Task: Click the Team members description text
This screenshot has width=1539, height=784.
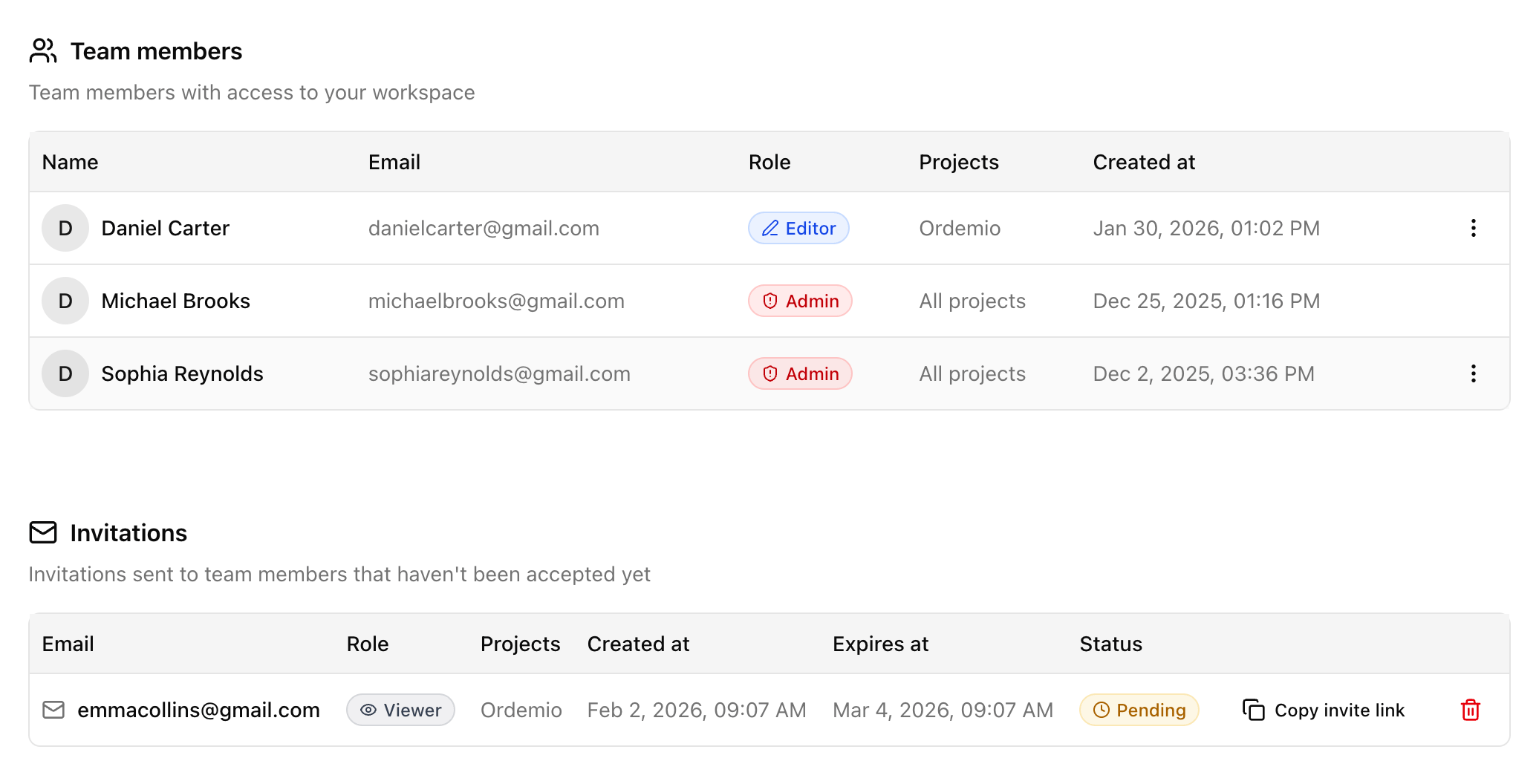Action: (x=252, y=92)
